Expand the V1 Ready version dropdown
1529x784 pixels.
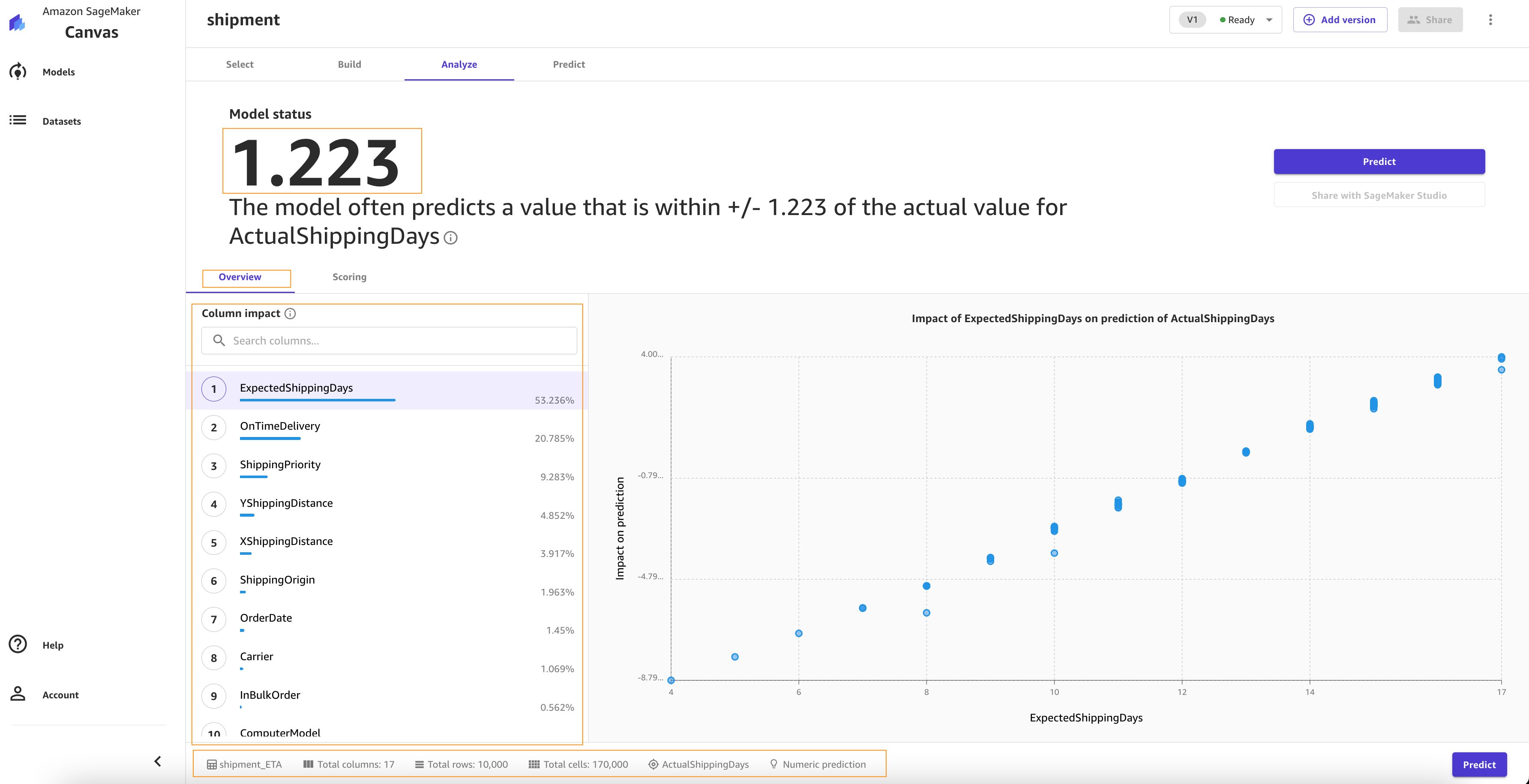click(1269, 20)
